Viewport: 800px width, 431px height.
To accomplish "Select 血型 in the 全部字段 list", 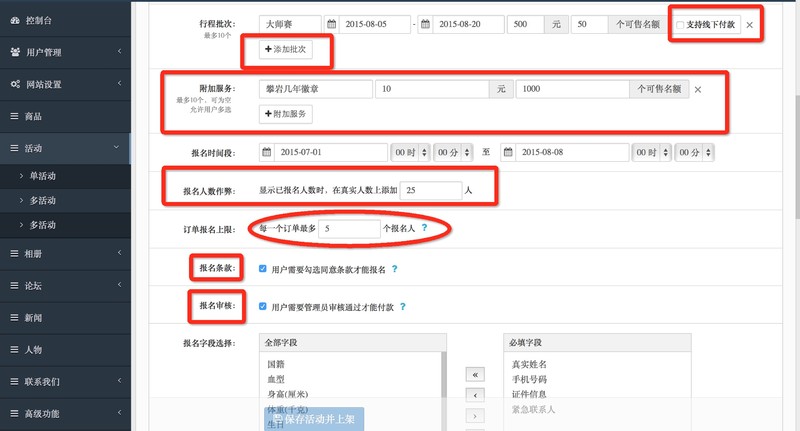I will pyautogui.click(x=276, y=379).
